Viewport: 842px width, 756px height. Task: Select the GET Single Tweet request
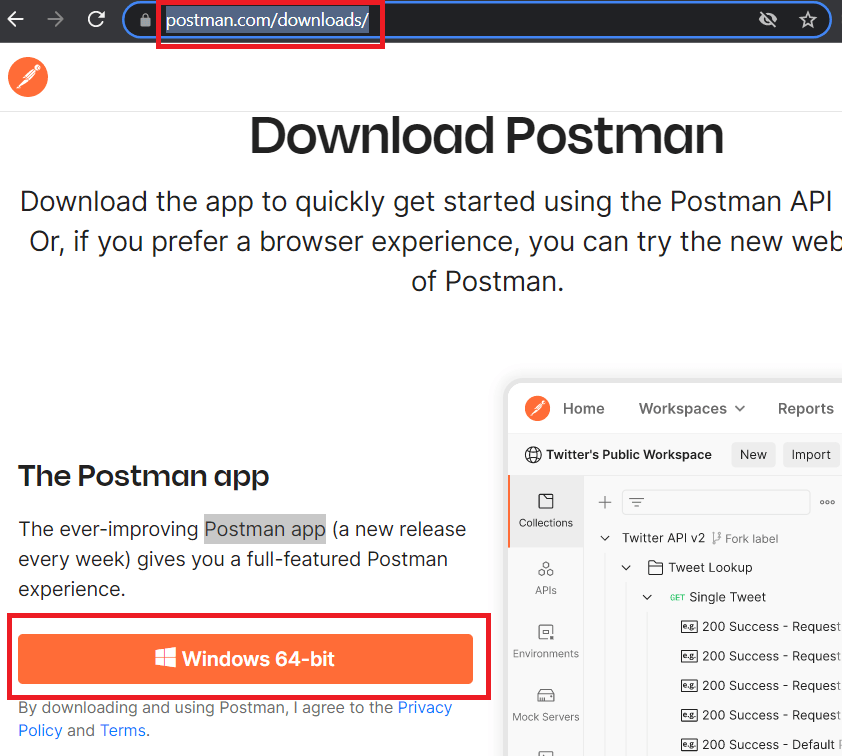(717, 597)
